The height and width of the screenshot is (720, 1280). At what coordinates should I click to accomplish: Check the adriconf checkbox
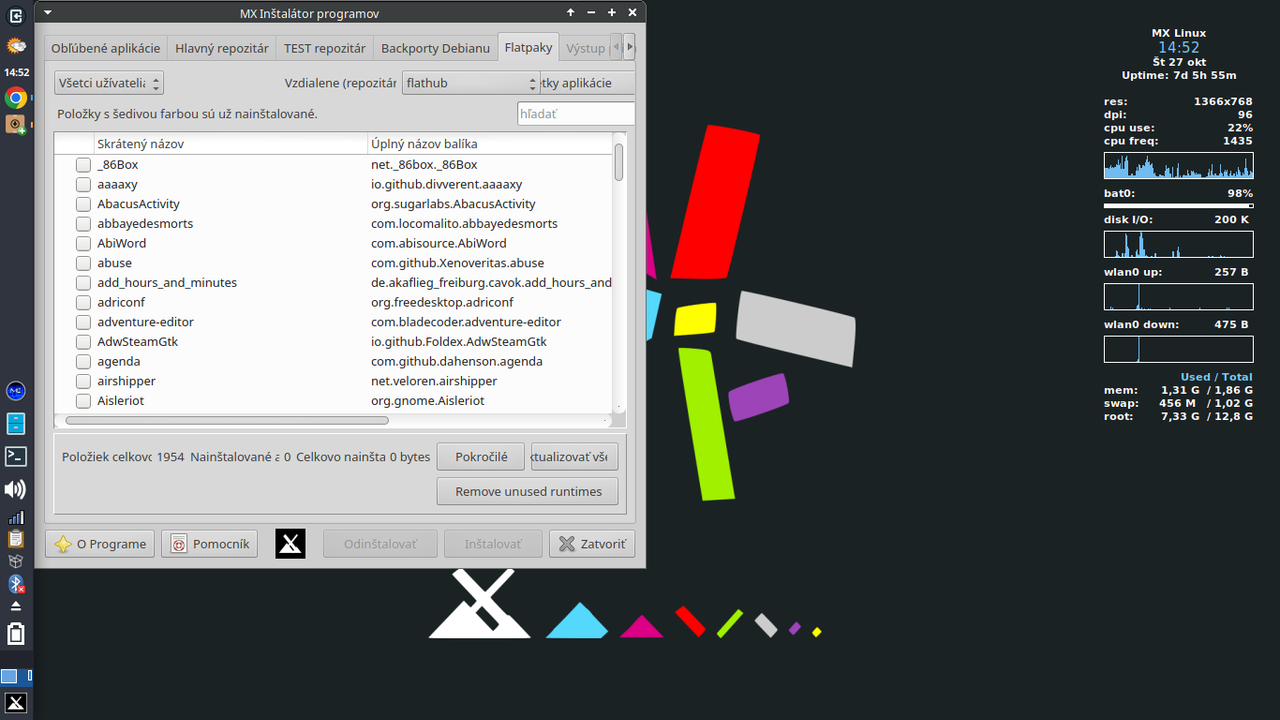tap(84, 302)
